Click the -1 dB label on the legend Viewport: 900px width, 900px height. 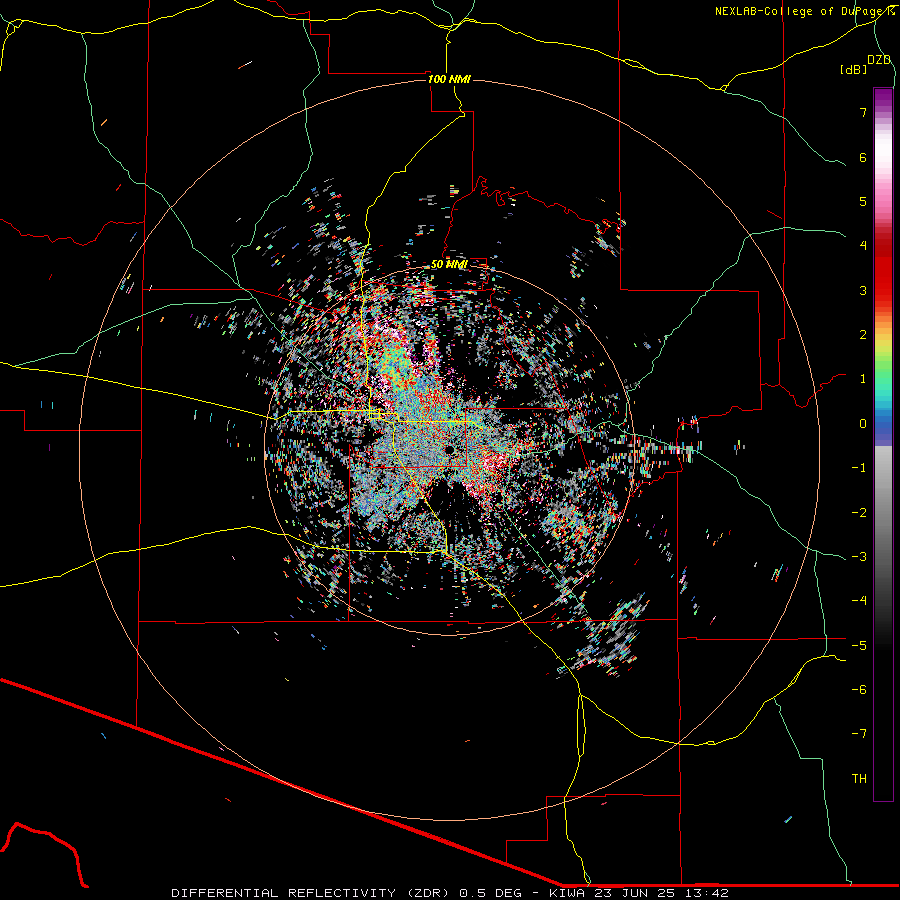click(x=859, y=468)
